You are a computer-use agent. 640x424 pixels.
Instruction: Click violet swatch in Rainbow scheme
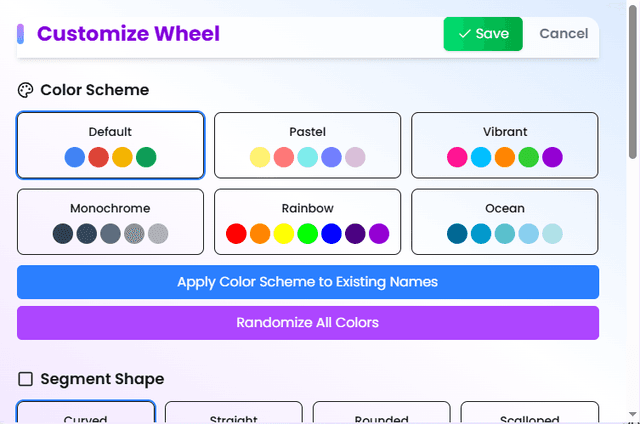click(379, 233)
